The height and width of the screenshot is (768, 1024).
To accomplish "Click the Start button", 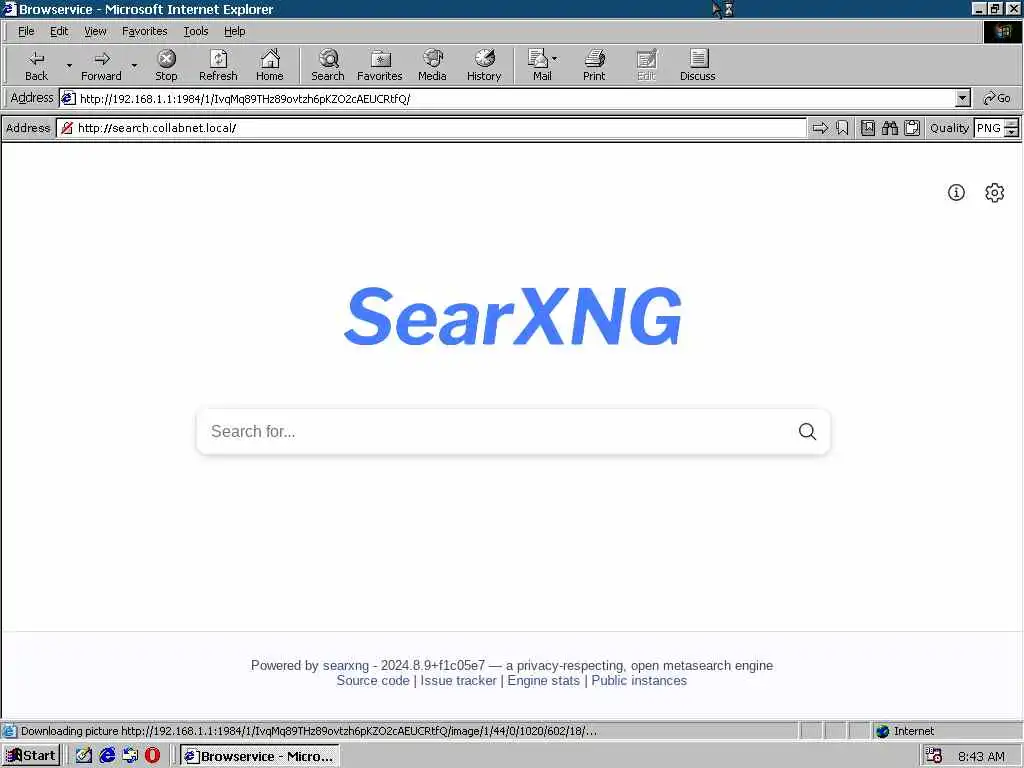I will tap(31, 756).
